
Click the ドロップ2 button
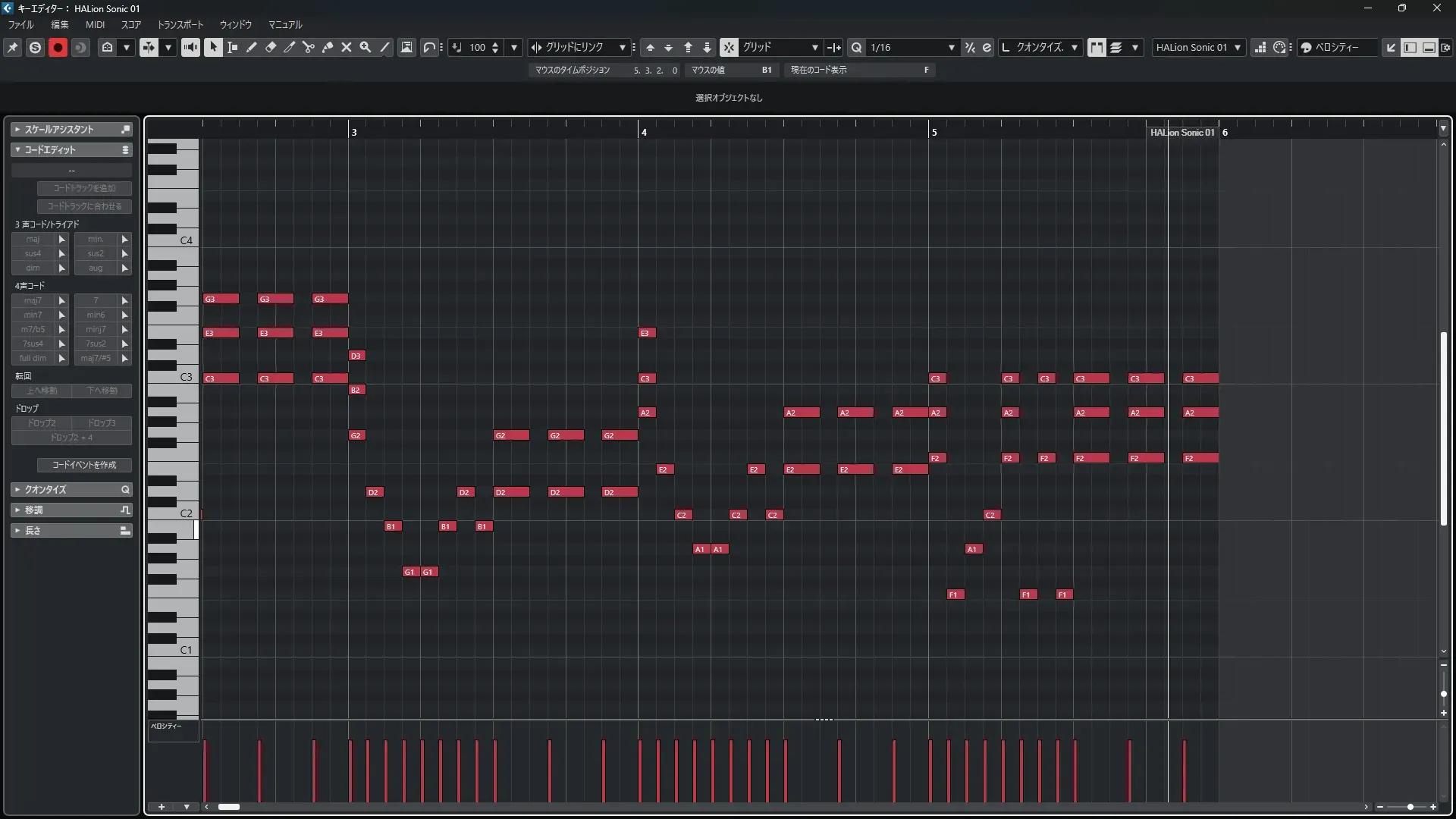(42, 423)
